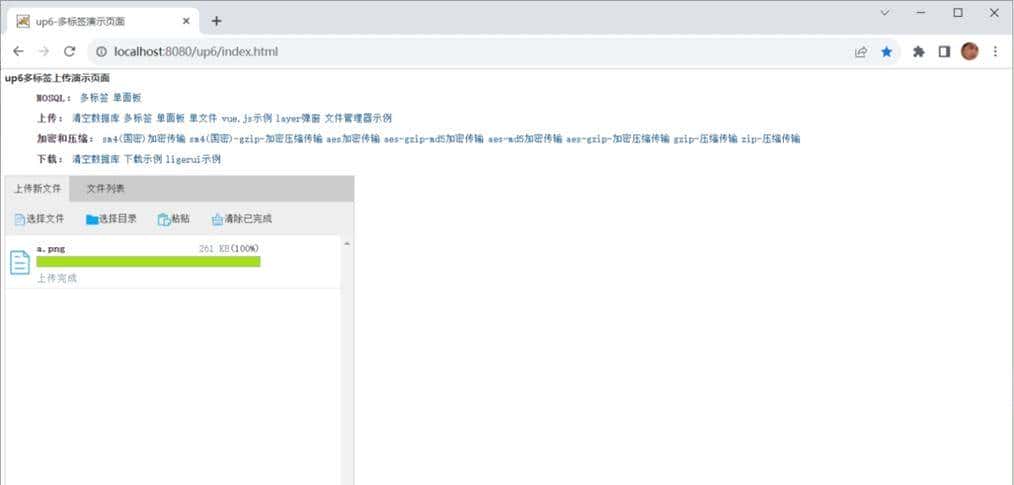Open the aes-gzip-加密压缩传输 link

618,139
